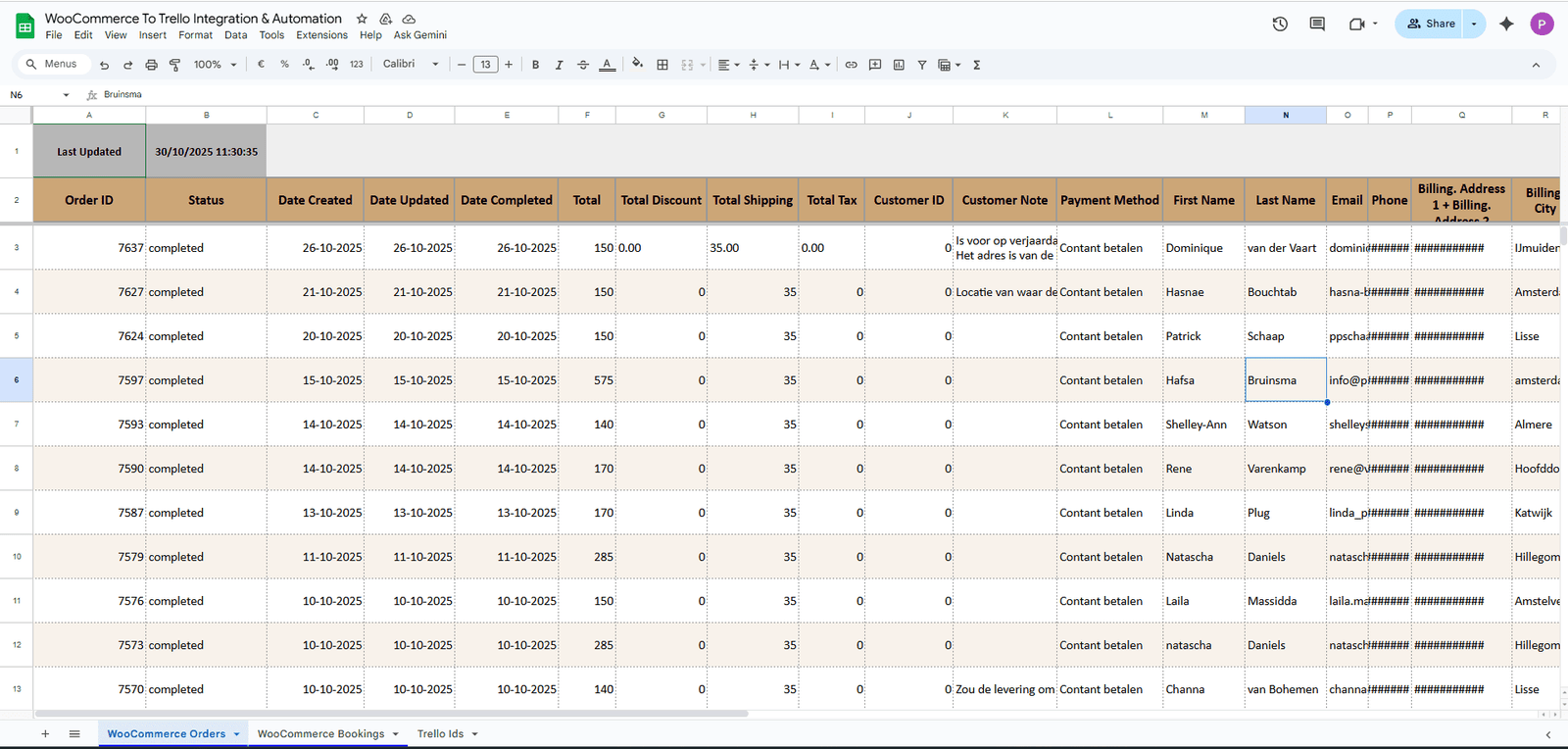Hide the menus with collapse chevron

(1536, 65)
